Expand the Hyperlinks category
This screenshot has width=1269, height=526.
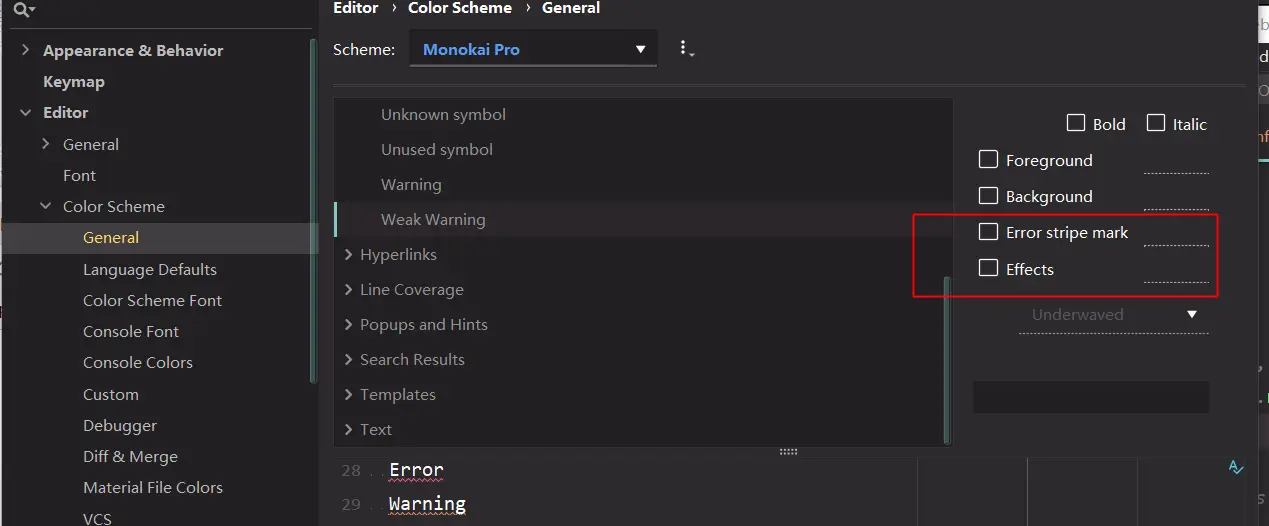click(x=349, y=255)
